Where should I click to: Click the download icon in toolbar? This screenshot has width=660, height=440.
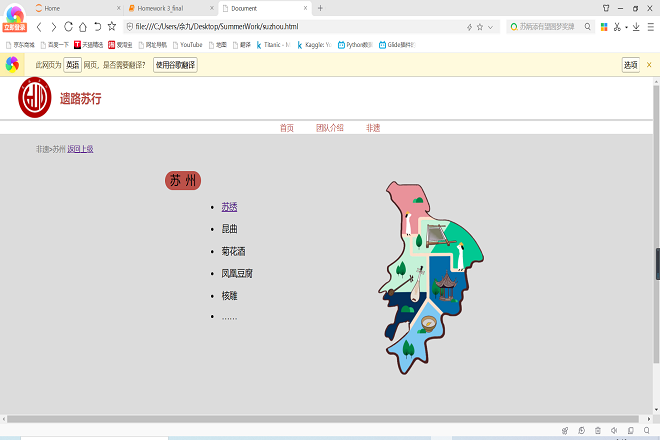click(637, 26)
